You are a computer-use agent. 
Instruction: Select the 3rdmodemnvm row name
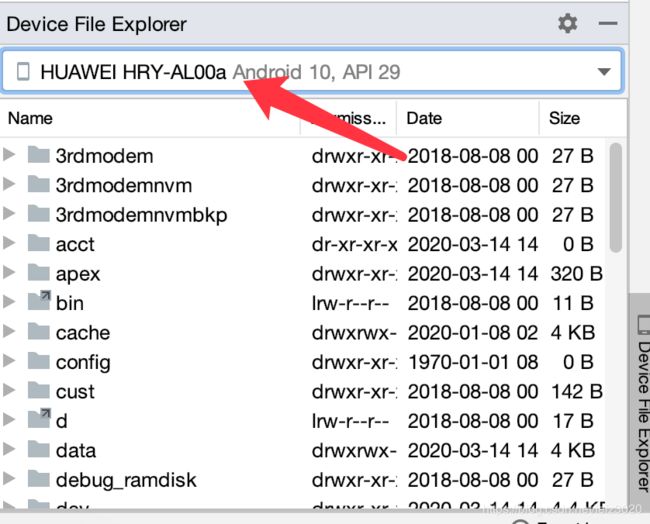click(x=124, y=186)
